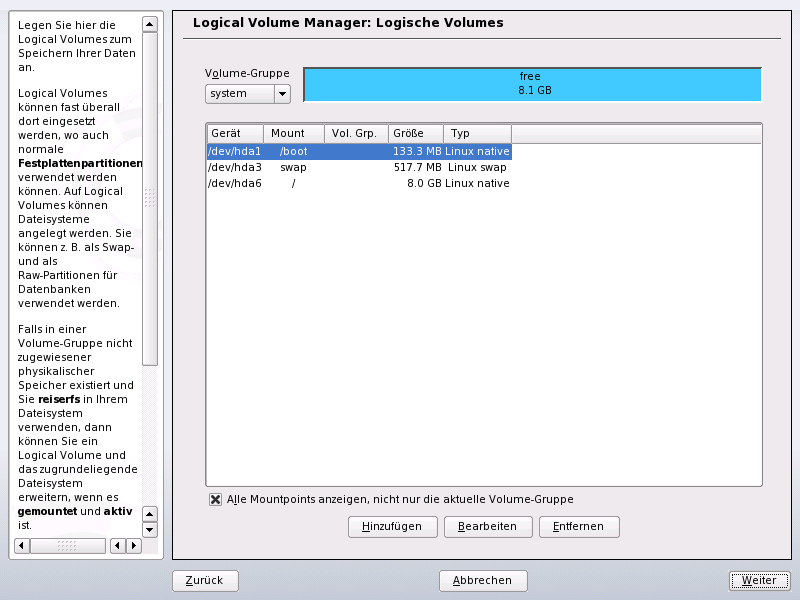
Task: Click the Weiter button
Action: (759, 580)
